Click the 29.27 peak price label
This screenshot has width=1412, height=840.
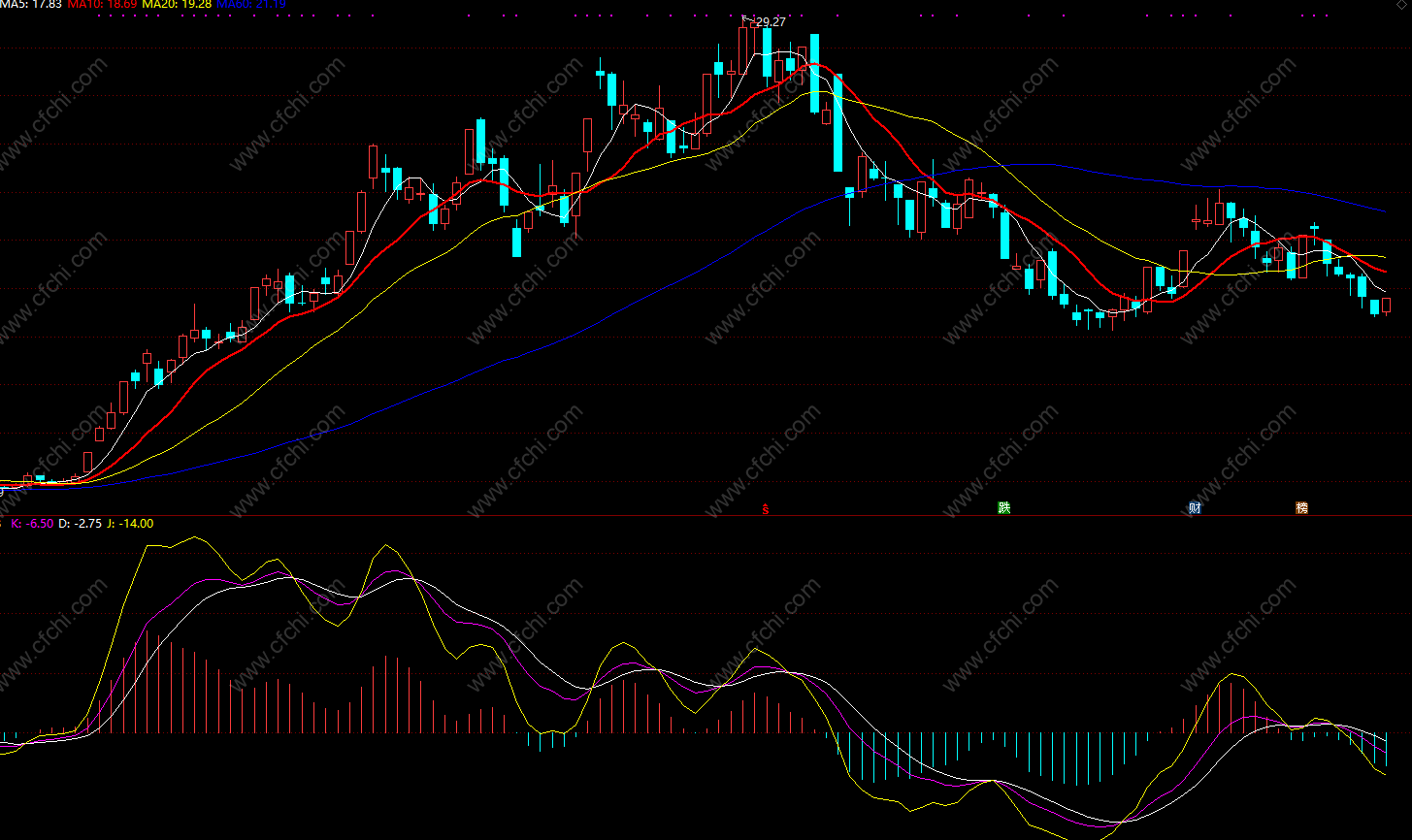click(771, 21)
